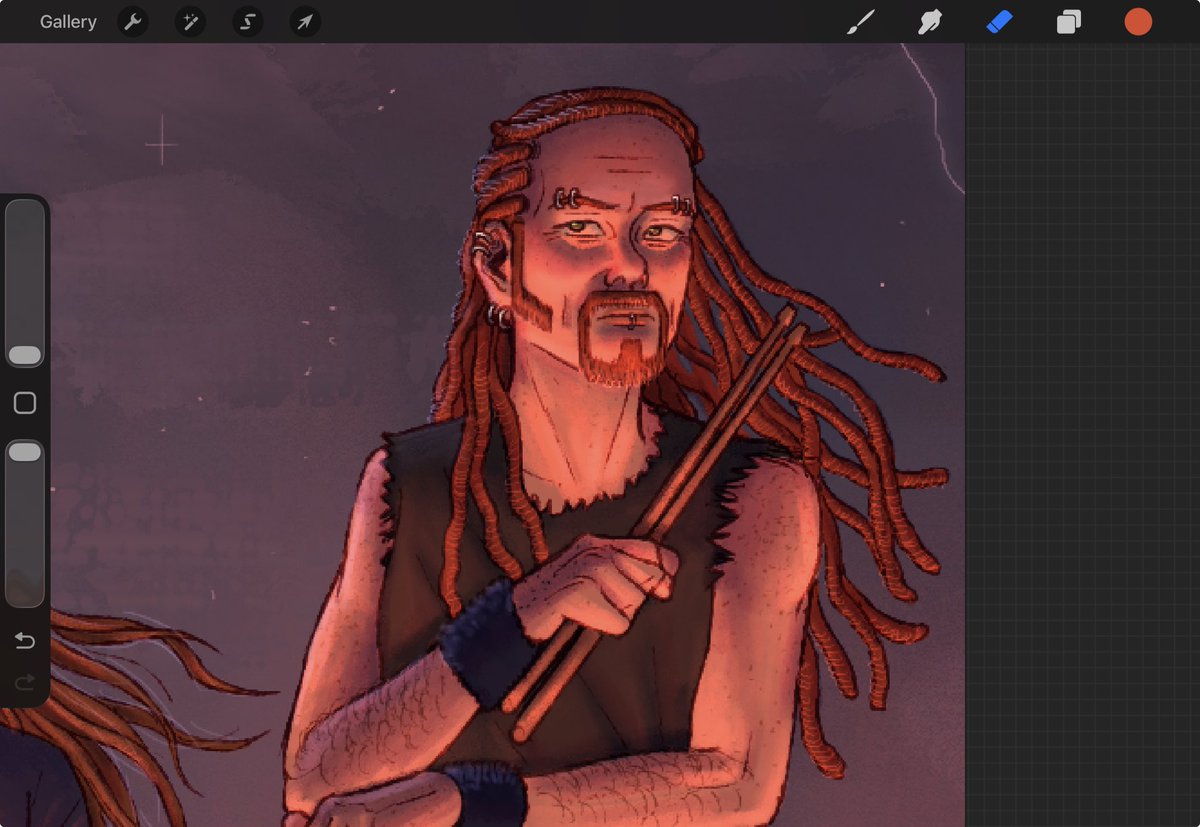Image resolution: width=1200 pixels, height=827 pixels.
Task: Redo the last undone action
Action: (25, 683)
